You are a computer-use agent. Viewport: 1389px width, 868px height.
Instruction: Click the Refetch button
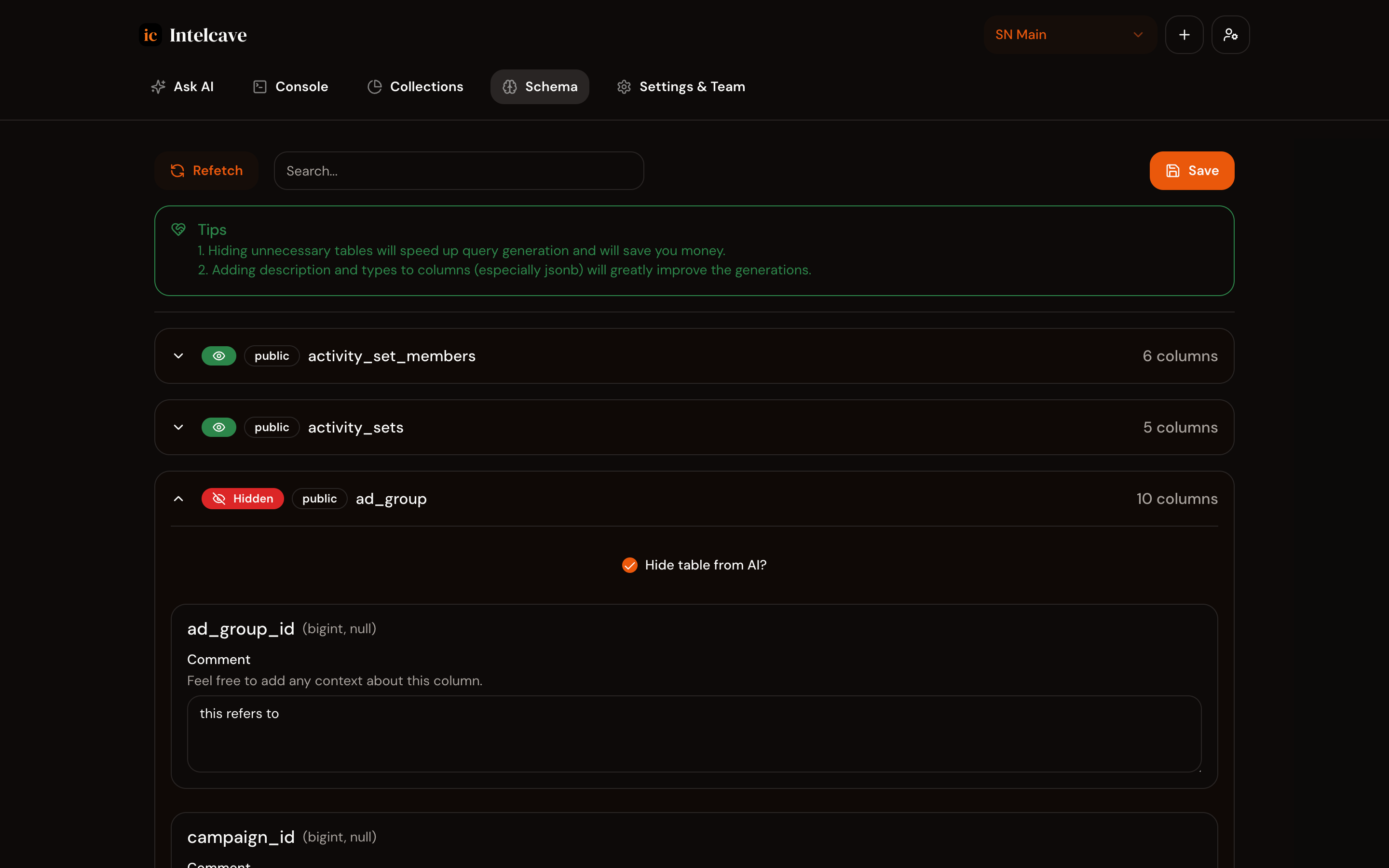[206, 171]
